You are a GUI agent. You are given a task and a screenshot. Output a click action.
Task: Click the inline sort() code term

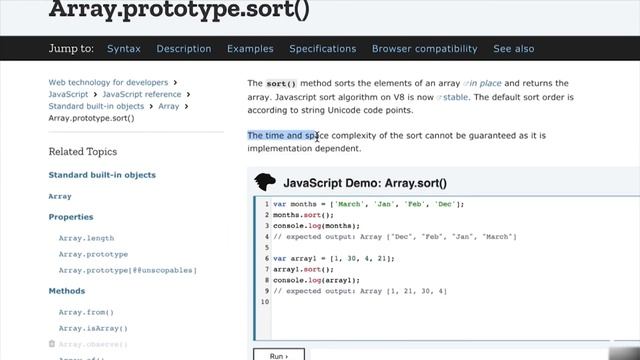281,84
